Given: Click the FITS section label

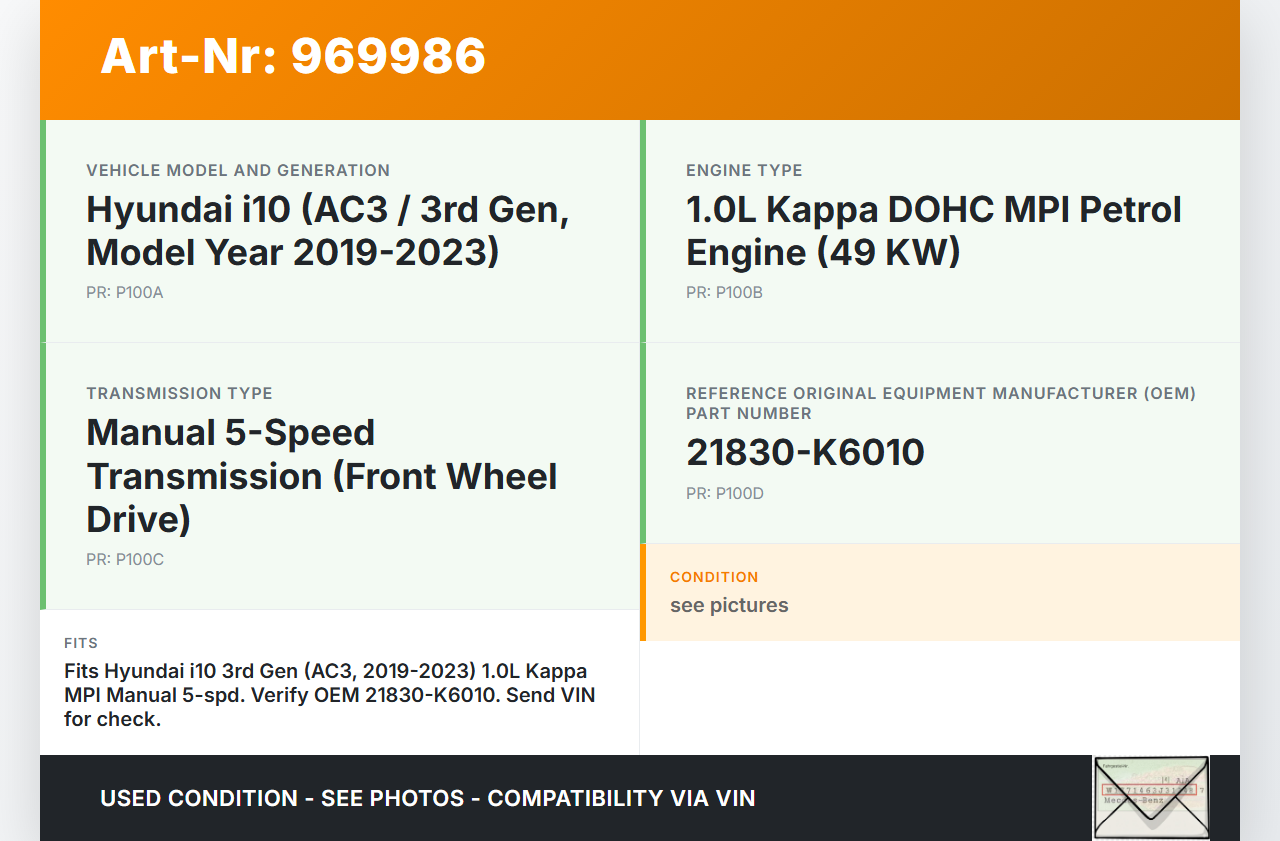Looking at the screenshot, I should tap(81, 643).
